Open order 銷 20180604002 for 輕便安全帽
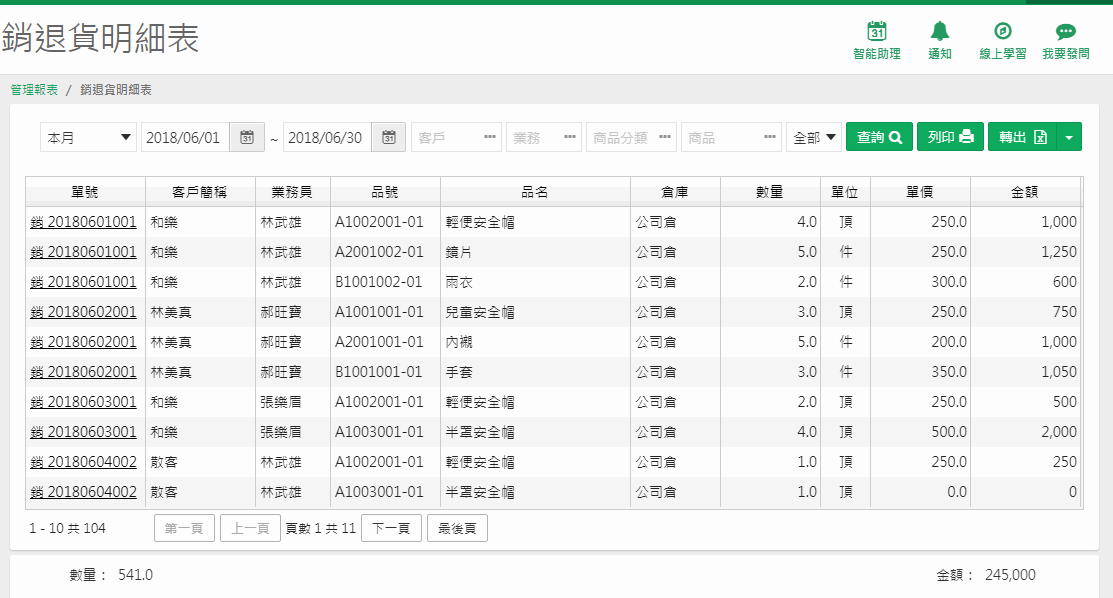This screenshot has width=1113, height=598. [x=83, y=462]
